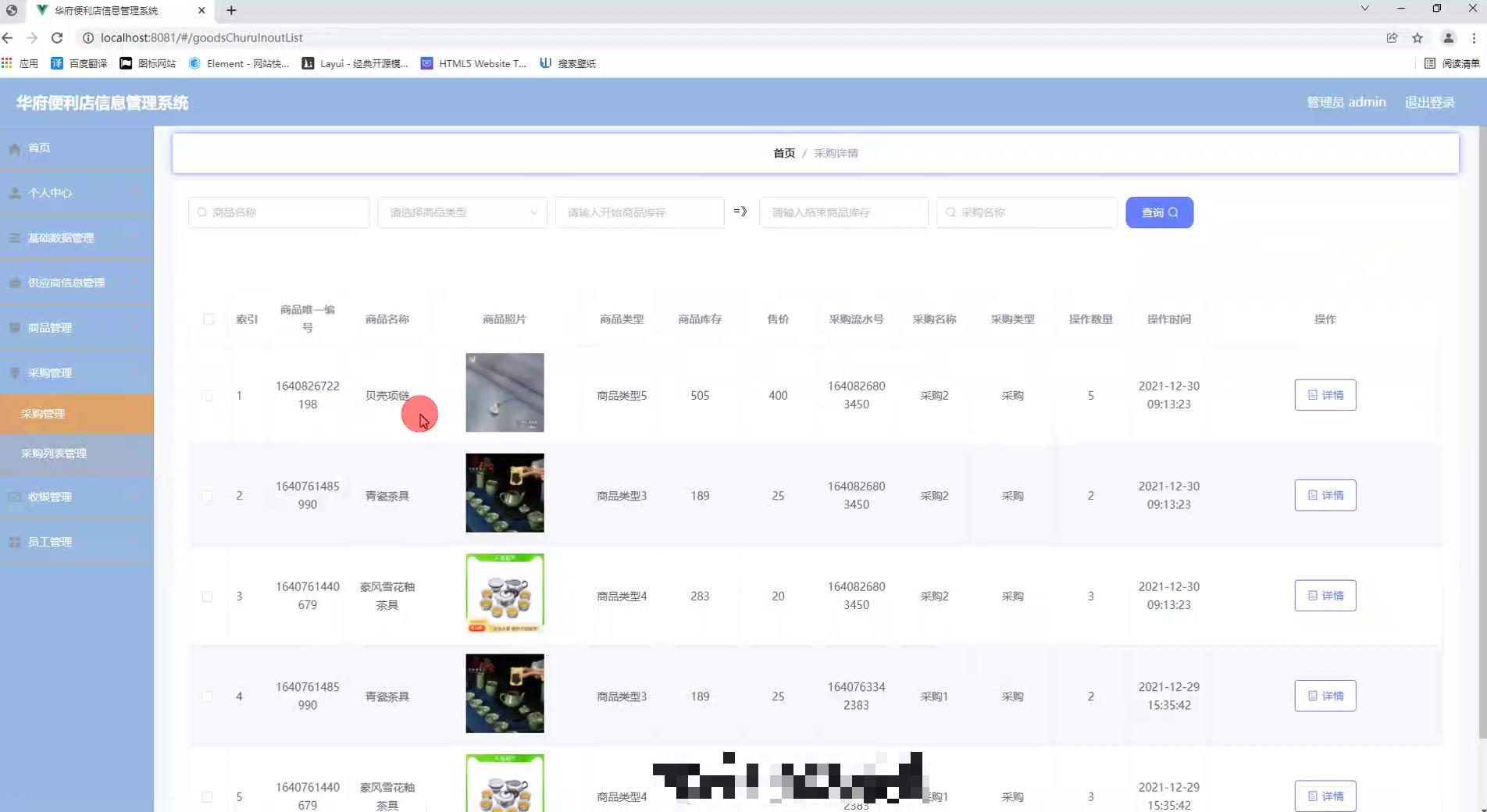Click the 员工管理 grid icon

[x=14, y=542]
